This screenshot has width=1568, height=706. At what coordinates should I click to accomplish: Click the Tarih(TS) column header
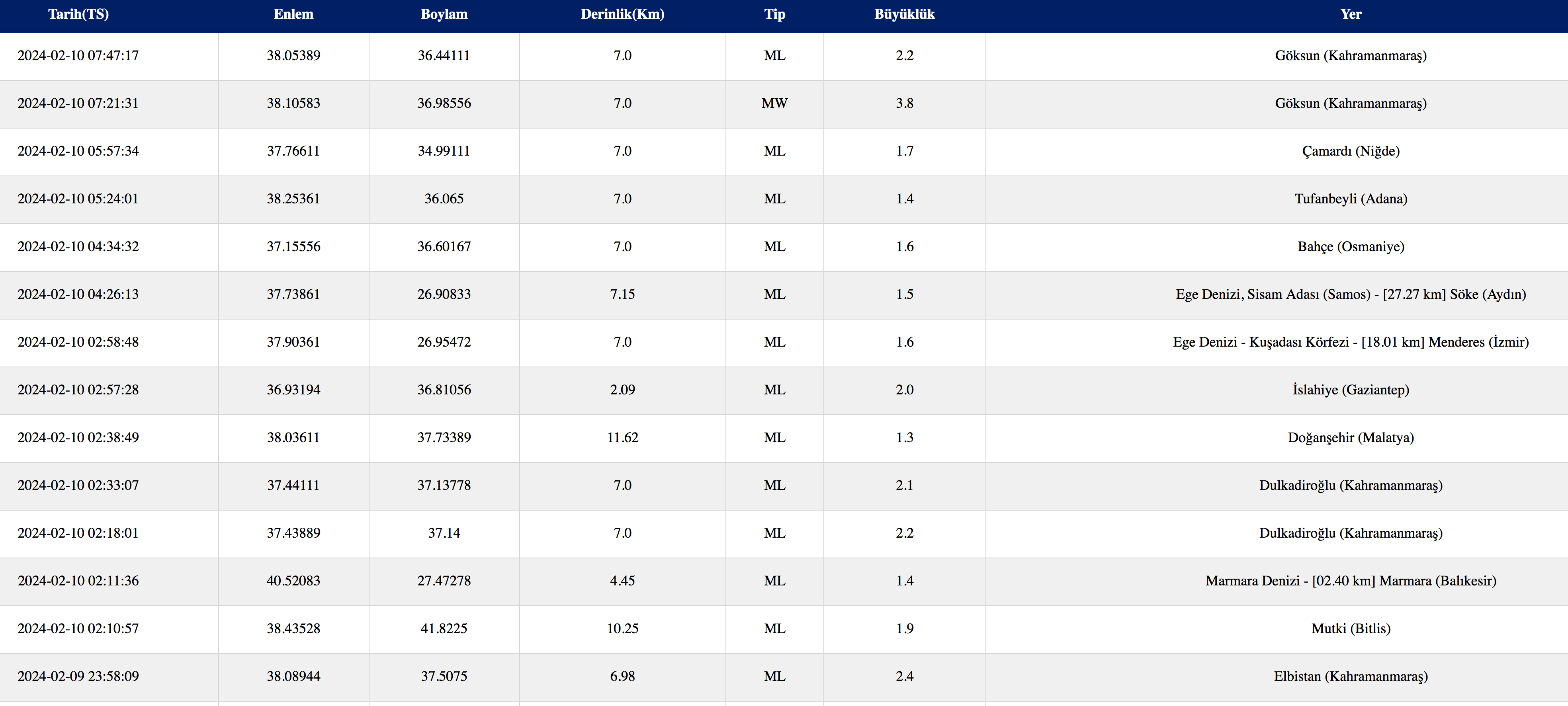point(78,14)
